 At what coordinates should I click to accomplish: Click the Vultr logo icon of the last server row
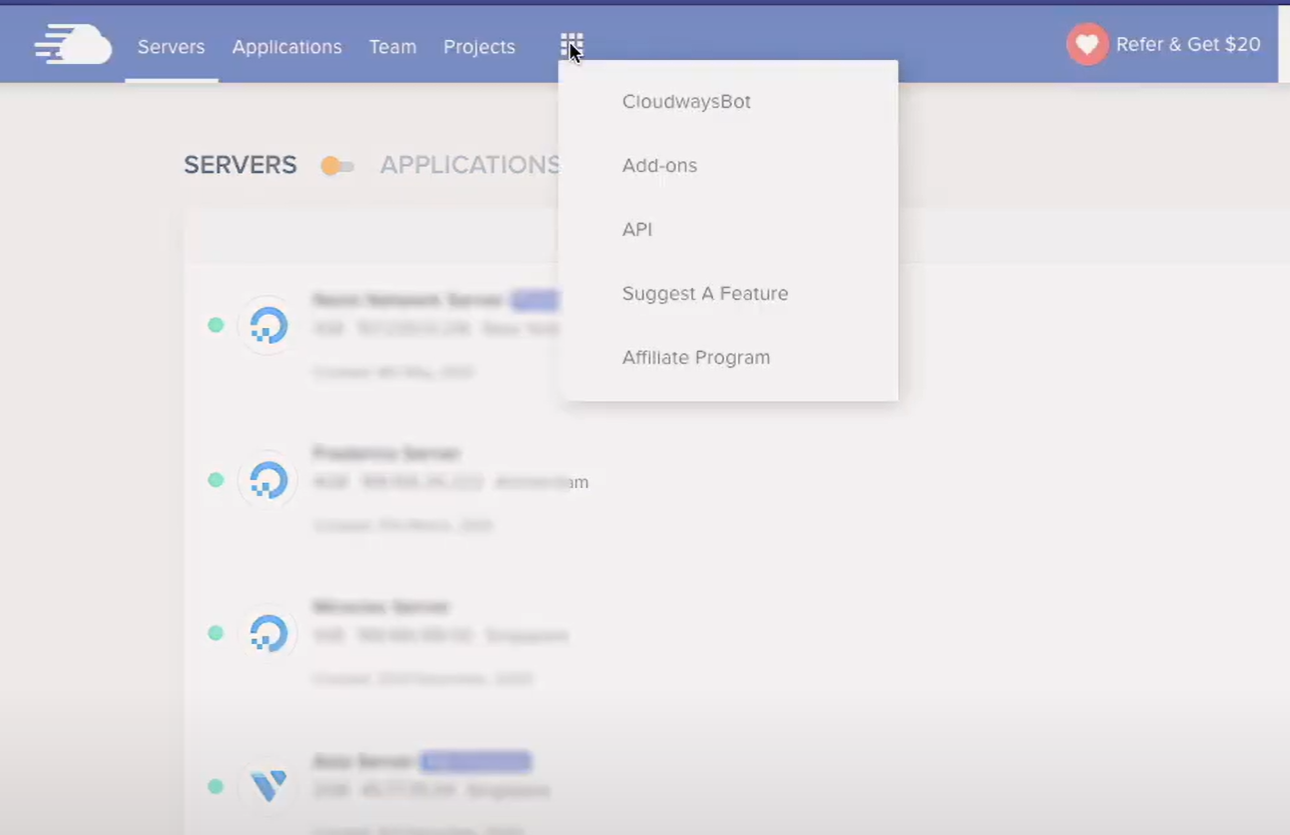(x=267, y=787)
